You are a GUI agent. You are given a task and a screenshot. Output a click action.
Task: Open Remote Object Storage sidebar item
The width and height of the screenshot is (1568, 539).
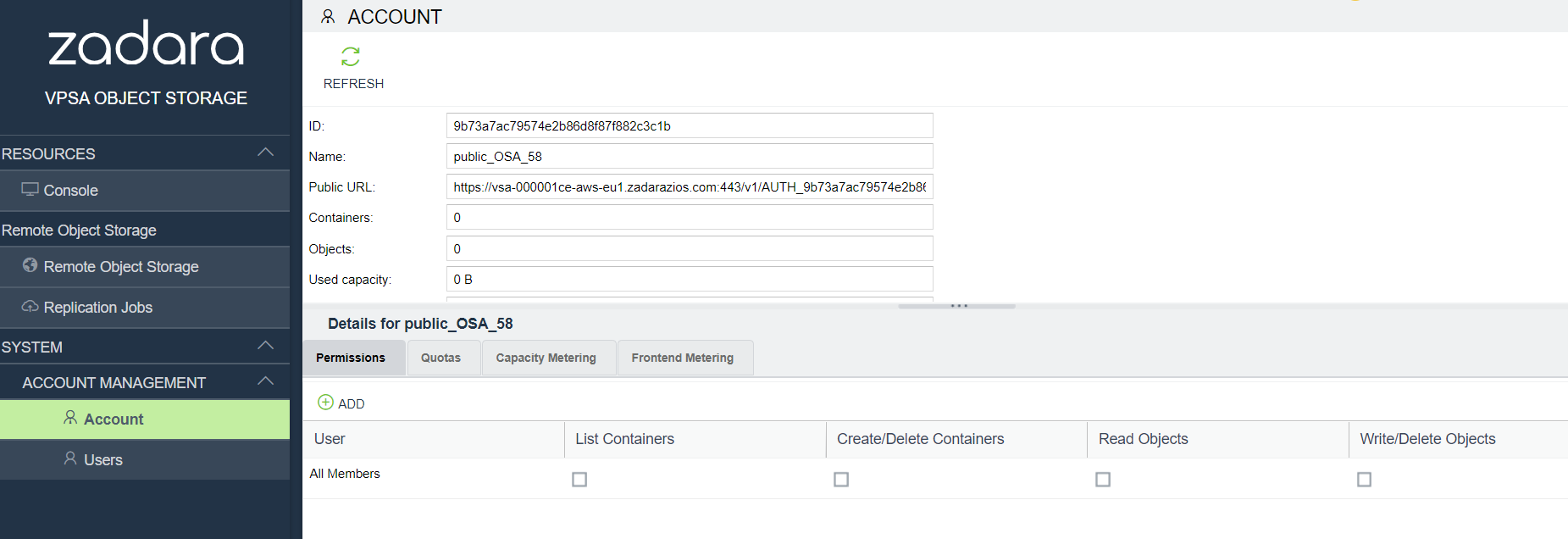[145, 267]
